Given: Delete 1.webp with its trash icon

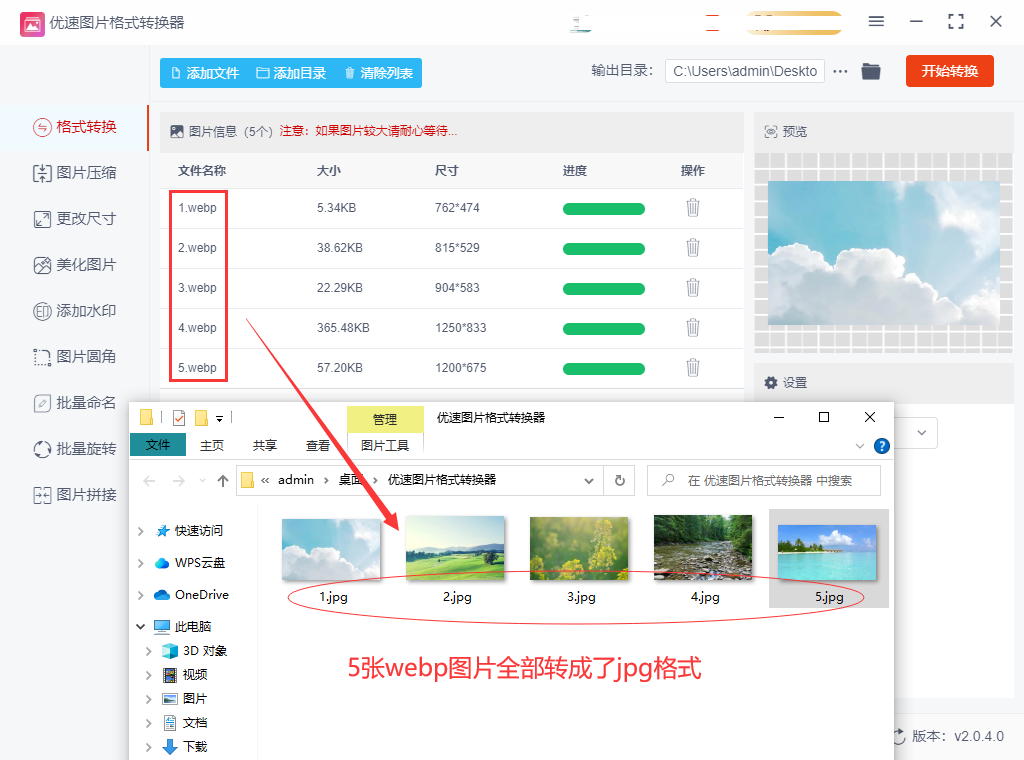Looking at the screenshot, I should point(693,208).
